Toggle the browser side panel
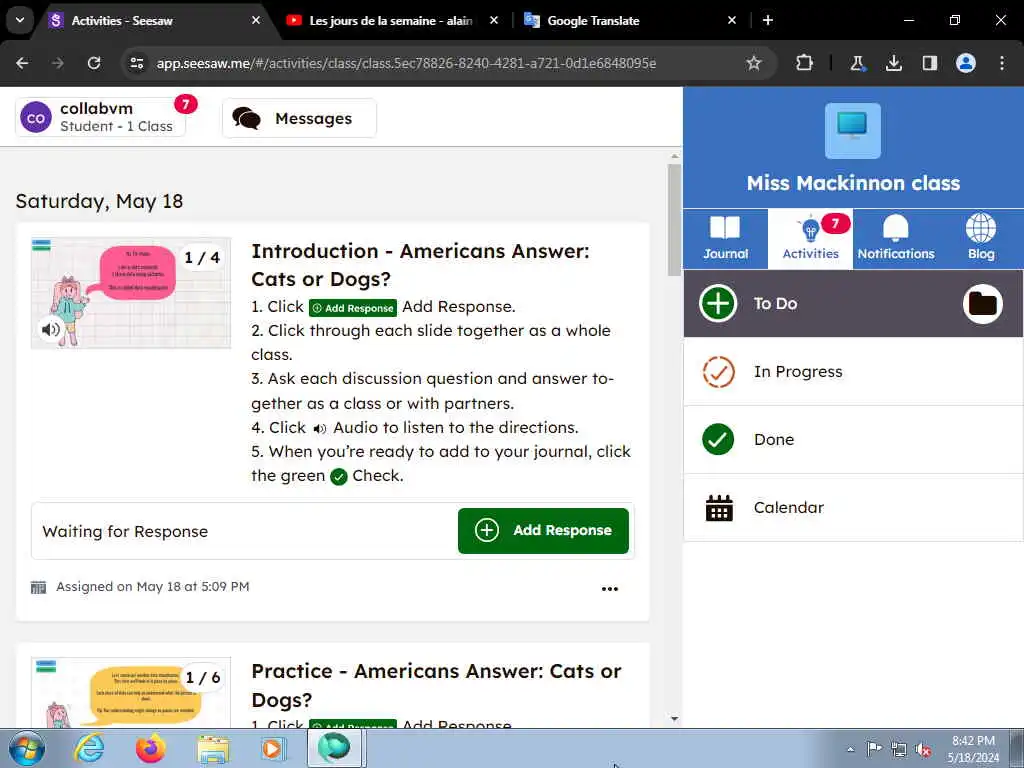Viewport: 1024px width, 768px height. [x=929, y=63]
